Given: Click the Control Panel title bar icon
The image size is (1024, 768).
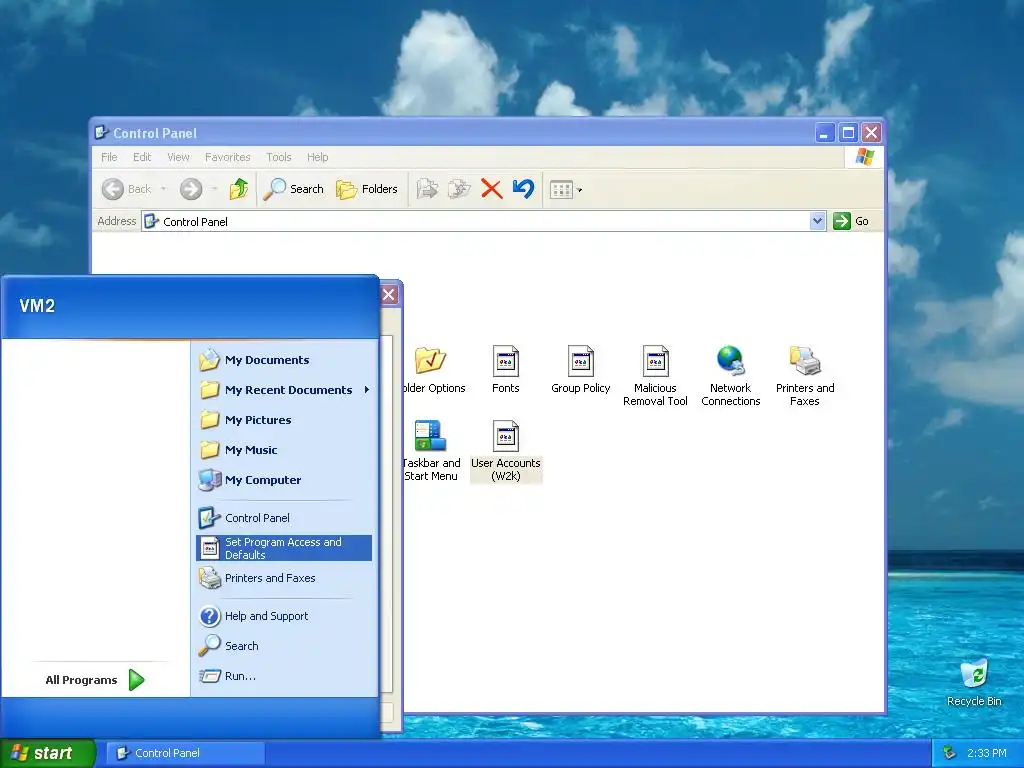Looking at the screenshot, I should pos(101,133).
